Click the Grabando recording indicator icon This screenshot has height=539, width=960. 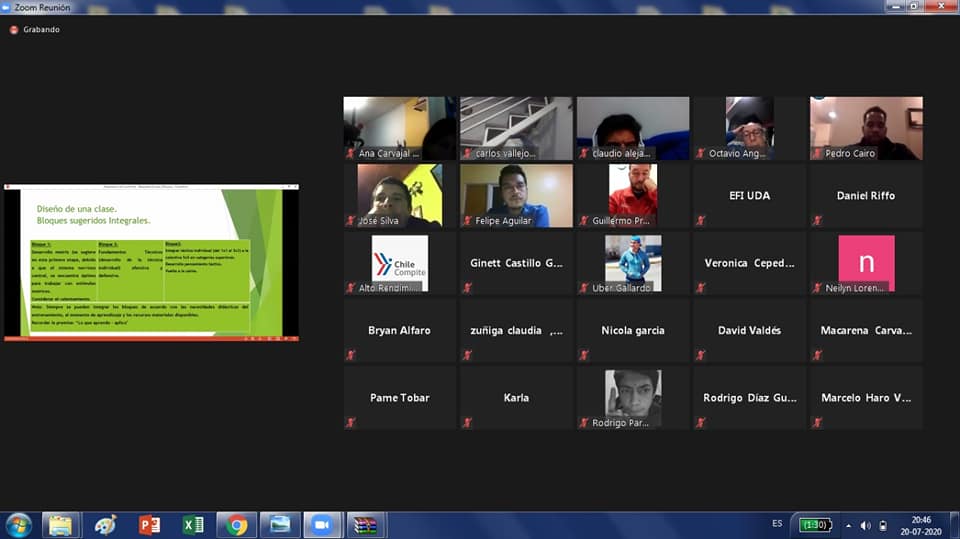14,30
